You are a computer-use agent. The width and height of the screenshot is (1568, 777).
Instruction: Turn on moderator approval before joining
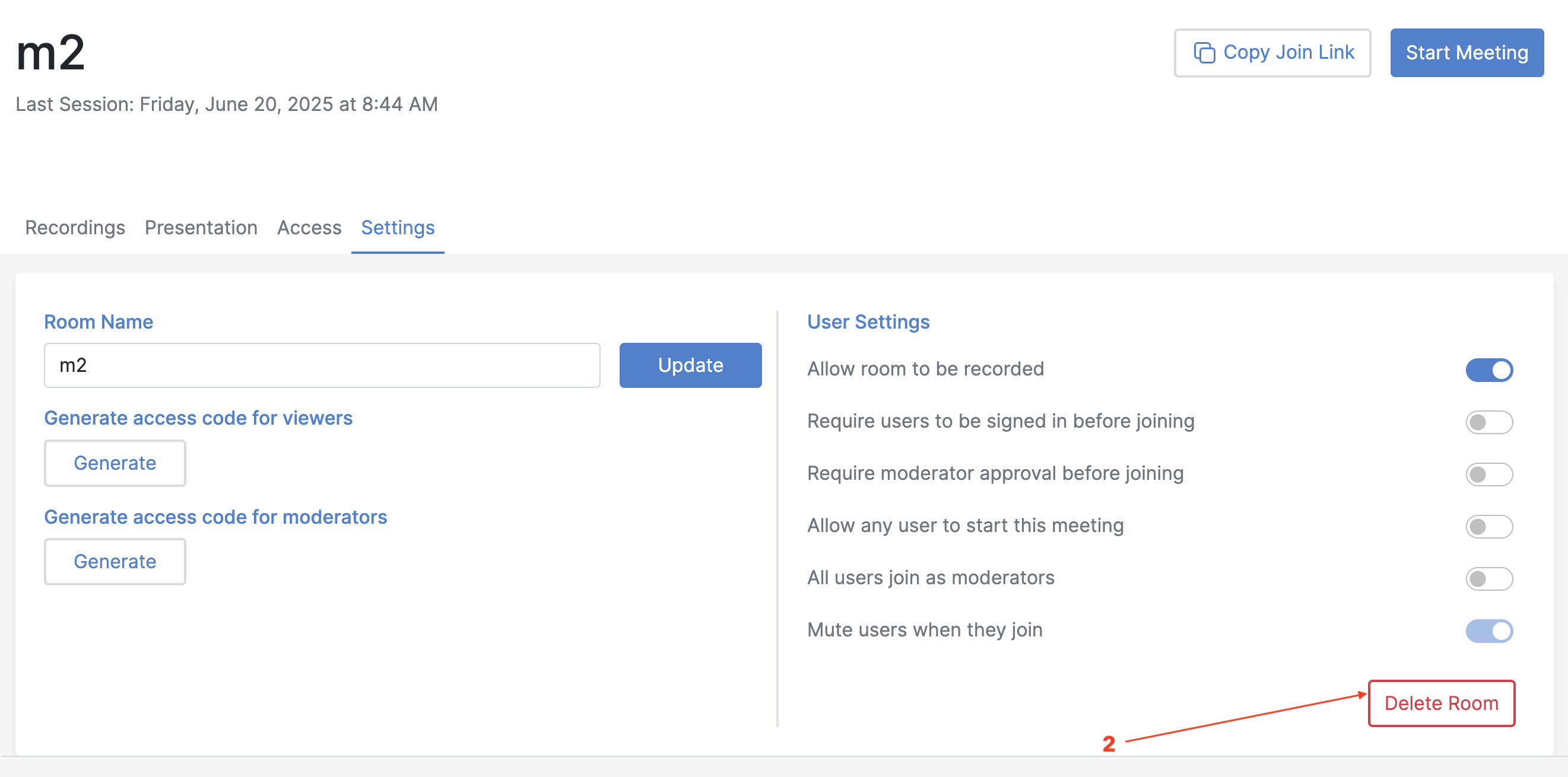point(1488,475)
